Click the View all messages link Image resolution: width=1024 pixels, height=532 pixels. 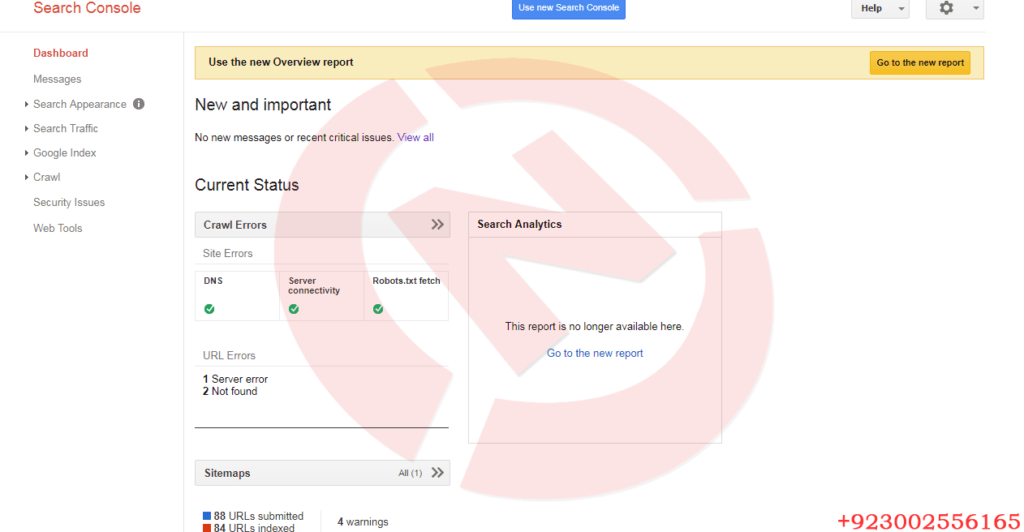[415, 137]
